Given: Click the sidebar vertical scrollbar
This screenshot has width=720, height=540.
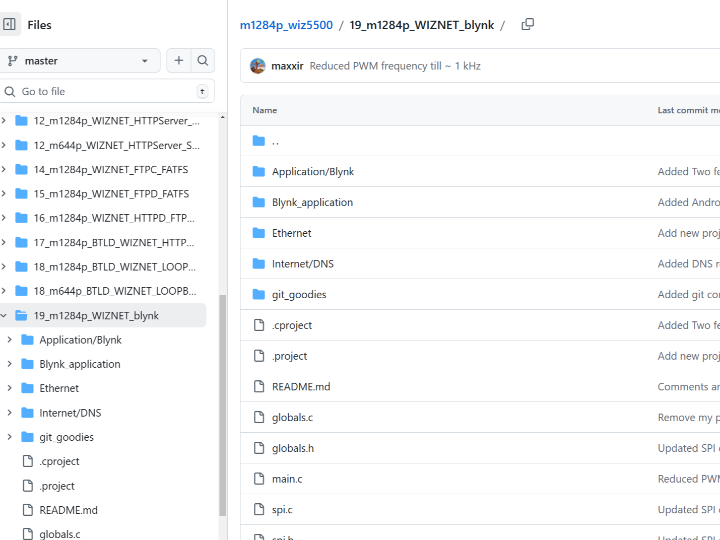Looking at the screenshot, I should tap(222, 400).
